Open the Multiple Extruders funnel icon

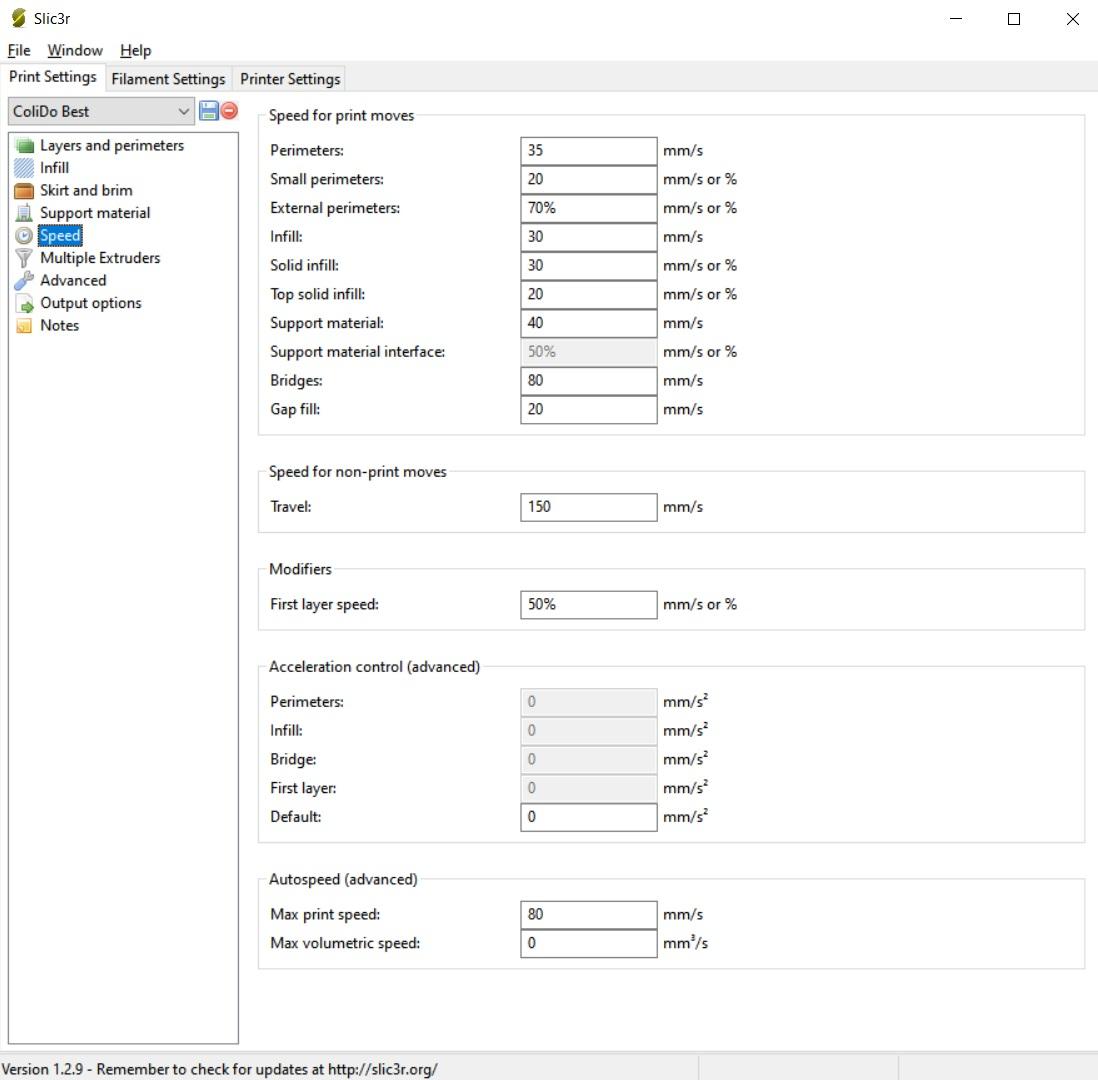[x=24, y=258]
